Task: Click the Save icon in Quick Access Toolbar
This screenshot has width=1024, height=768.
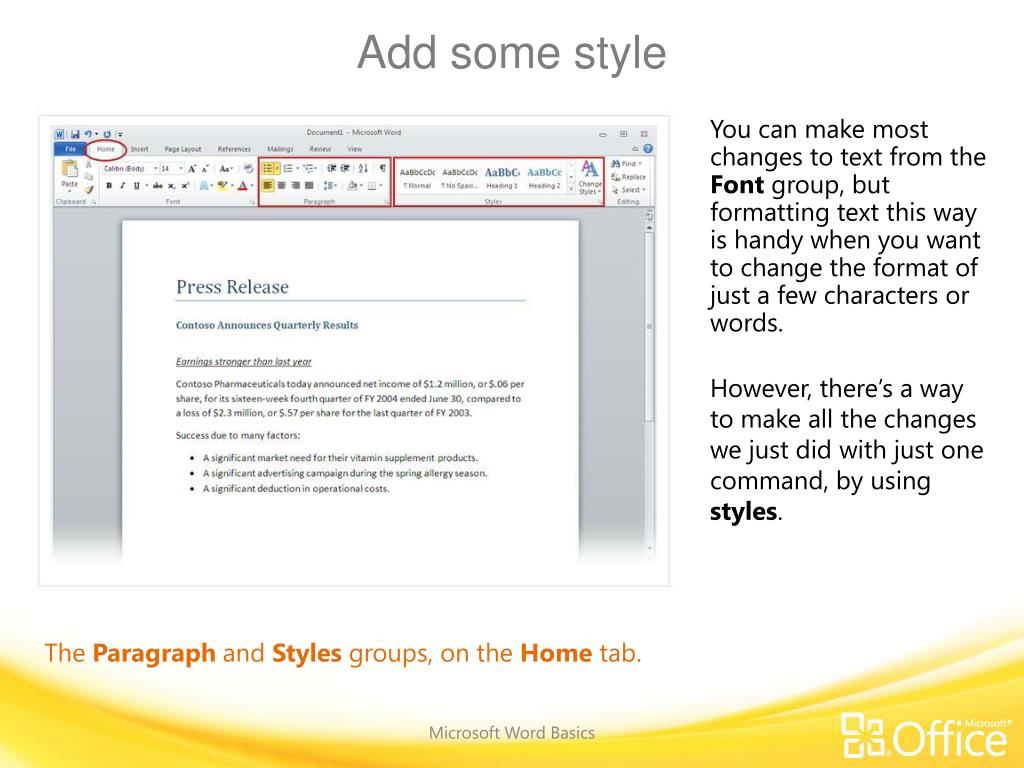Action: tap(75, 134)
